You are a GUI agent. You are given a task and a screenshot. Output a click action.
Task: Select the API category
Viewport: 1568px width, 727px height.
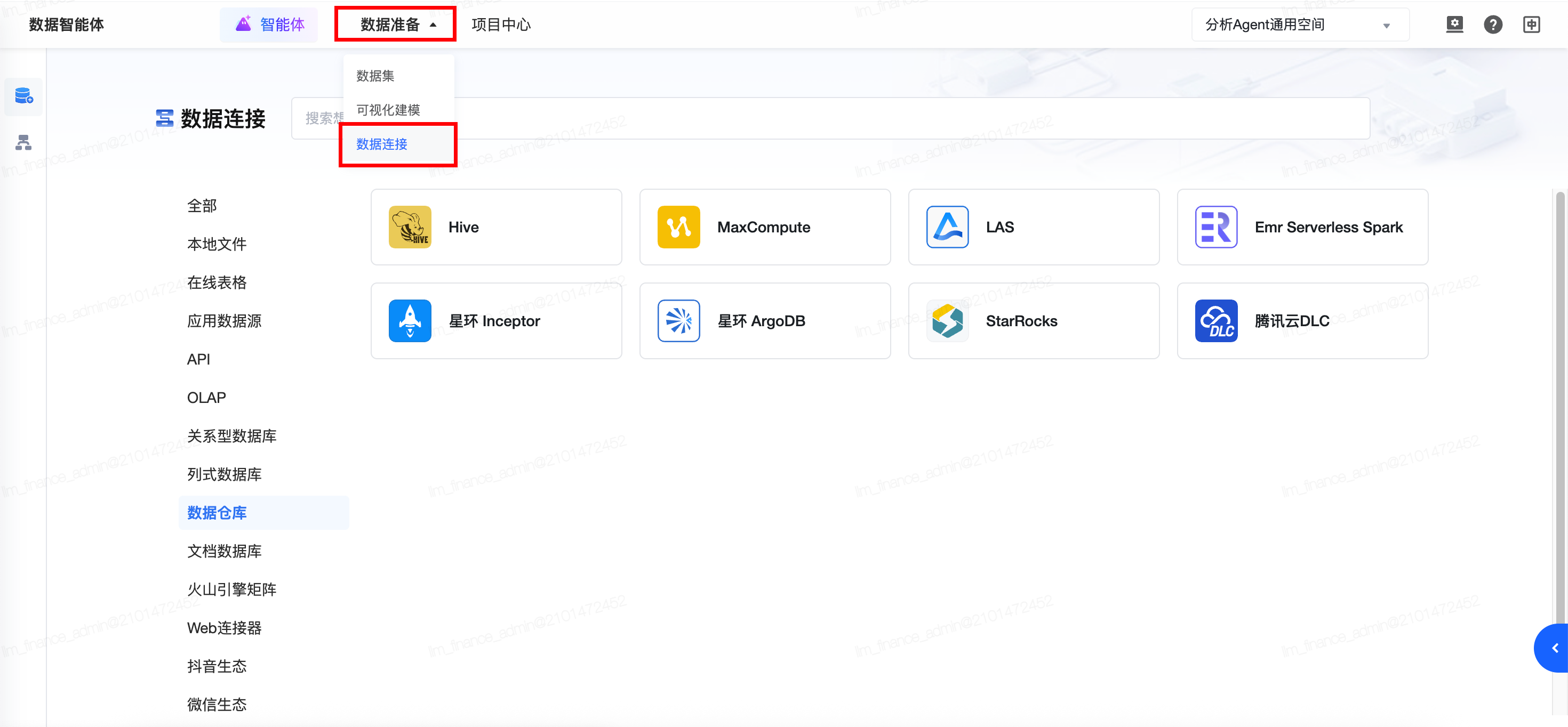pyautogui.click(x=263, y=359)
